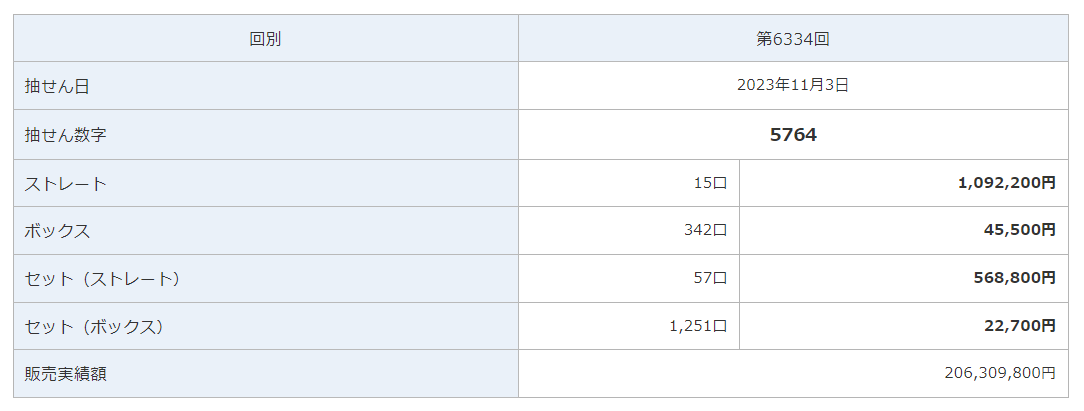Click the date 2023年11月3日
Screen dimensions: 1084x411
coord(793,86)
